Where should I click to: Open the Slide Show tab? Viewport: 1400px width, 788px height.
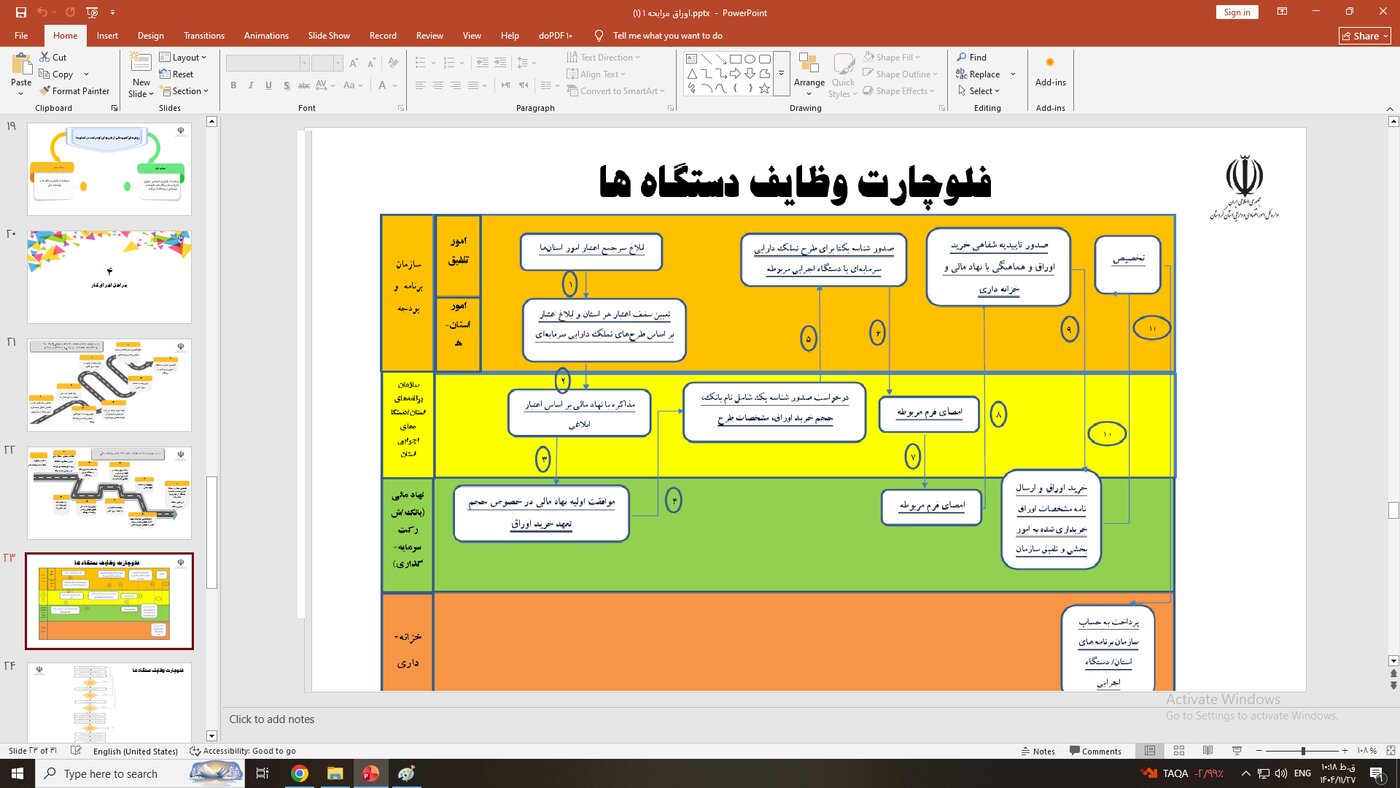[x=329, y=36]
